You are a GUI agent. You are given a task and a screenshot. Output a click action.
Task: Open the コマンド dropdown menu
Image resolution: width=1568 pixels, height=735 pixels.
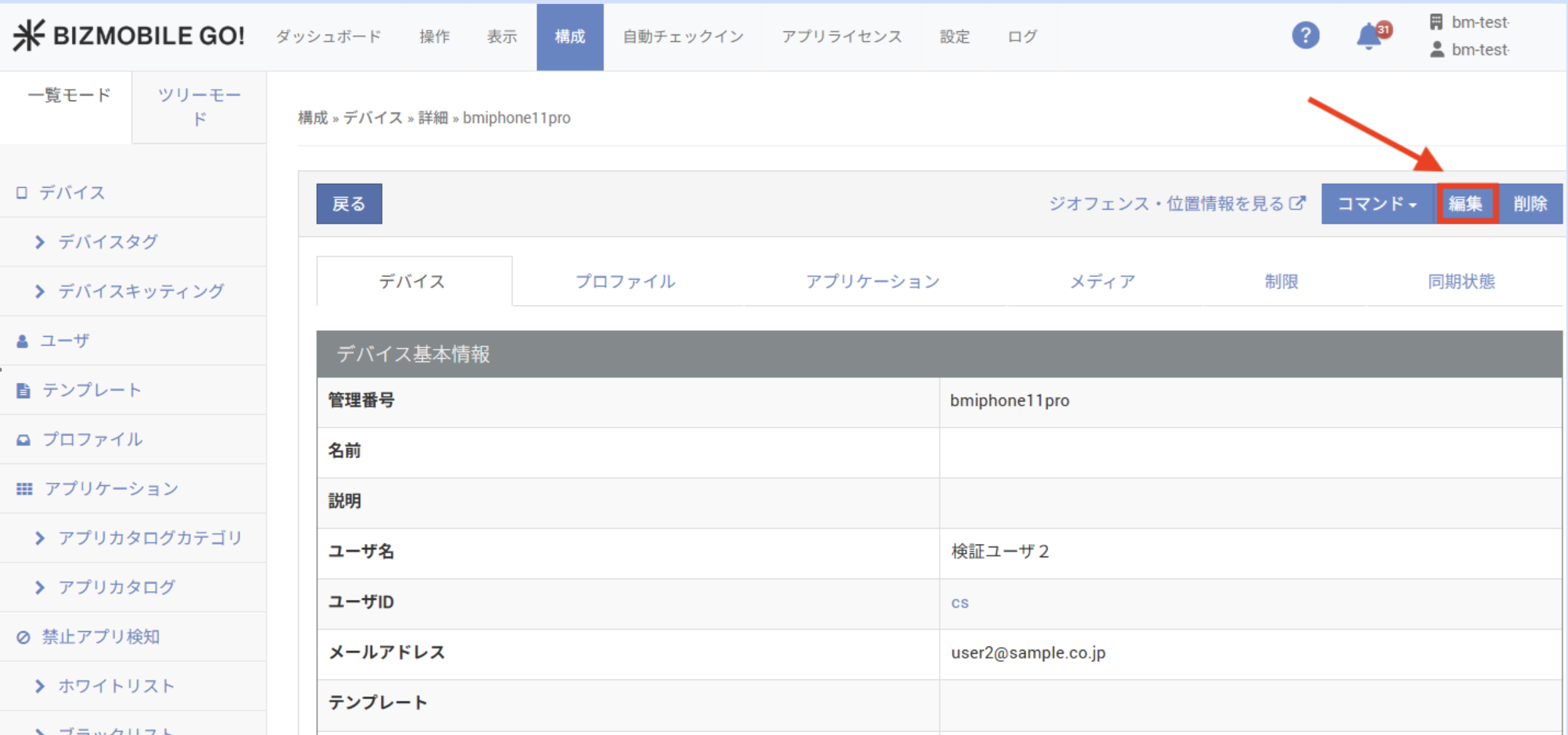pos(1377,204)
